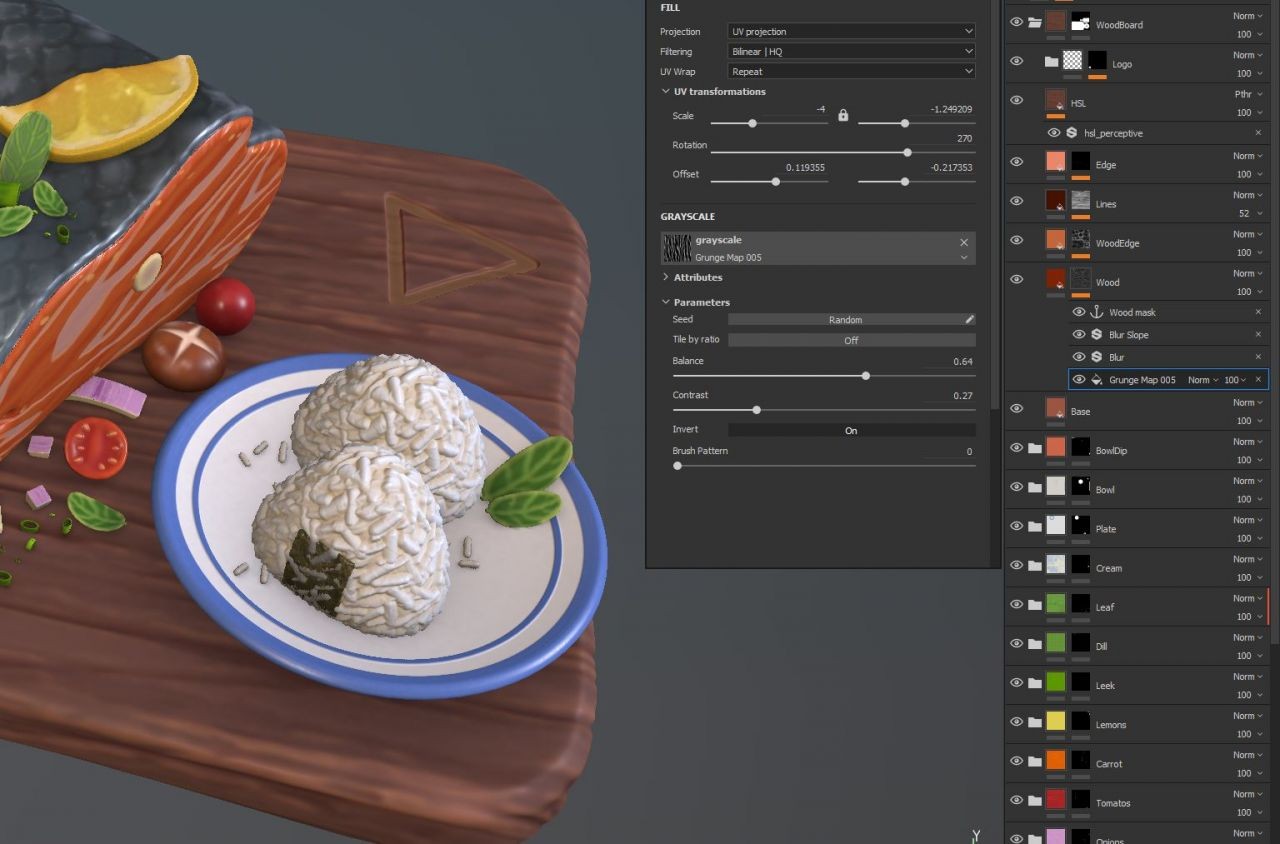Click the Grunge Map 005 fill effect icon
This screenshot has width=1280, height=844.
pyautogui.click(x=1096, y=380)
